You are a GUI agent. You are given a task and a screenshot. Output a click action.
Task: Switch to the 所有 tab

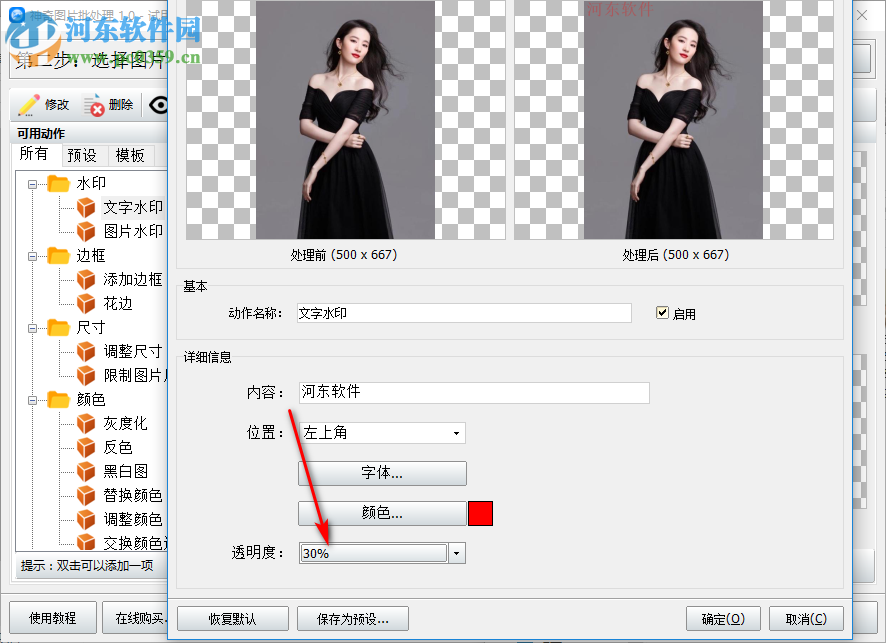34,154
